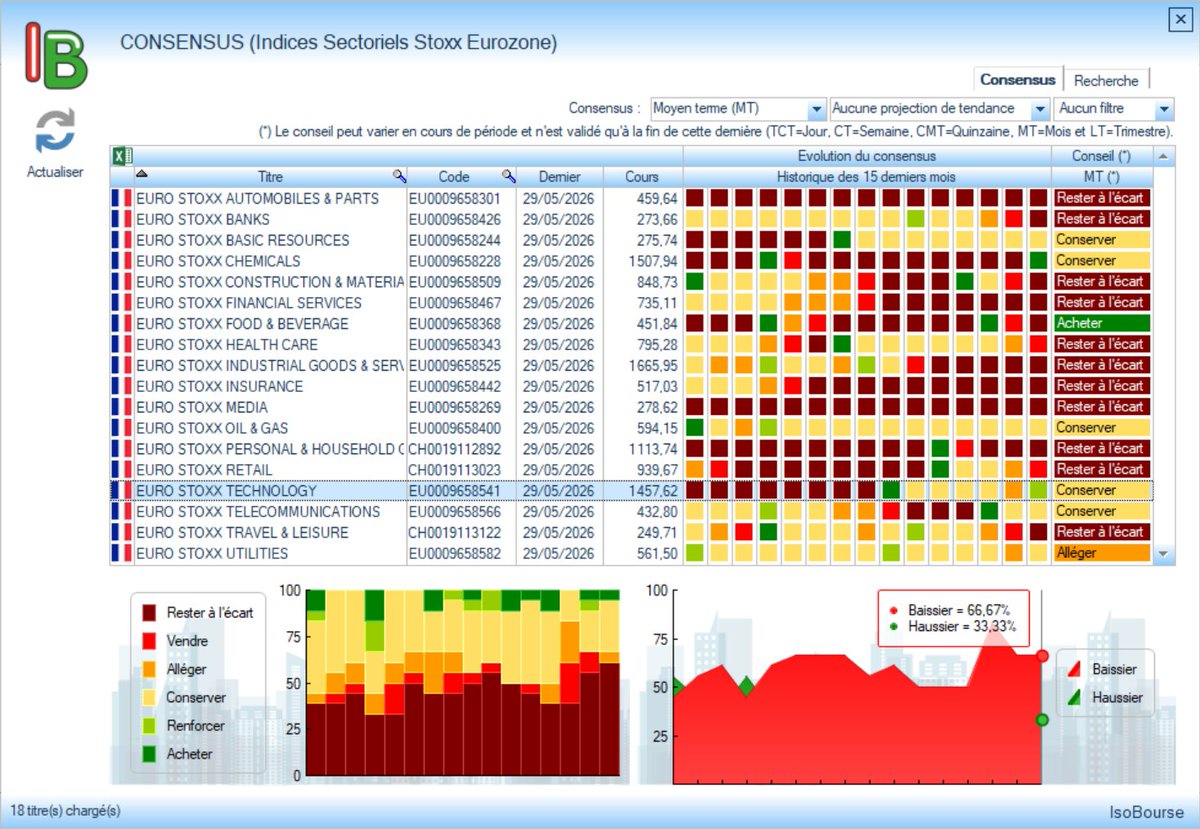Click the code EU0009658525
Screen dimensions: 1200x829
[455, 365]
